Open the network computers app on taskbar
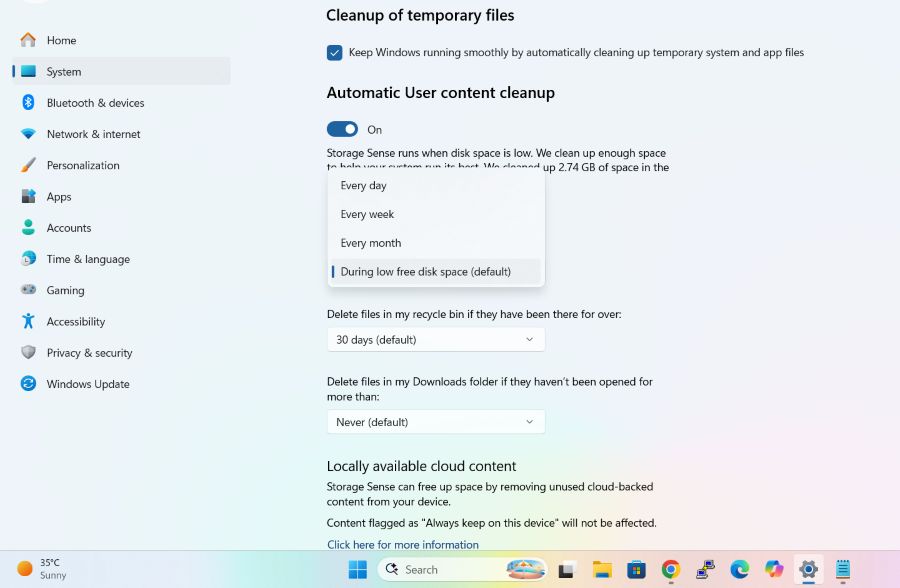 tap(705, 570)
